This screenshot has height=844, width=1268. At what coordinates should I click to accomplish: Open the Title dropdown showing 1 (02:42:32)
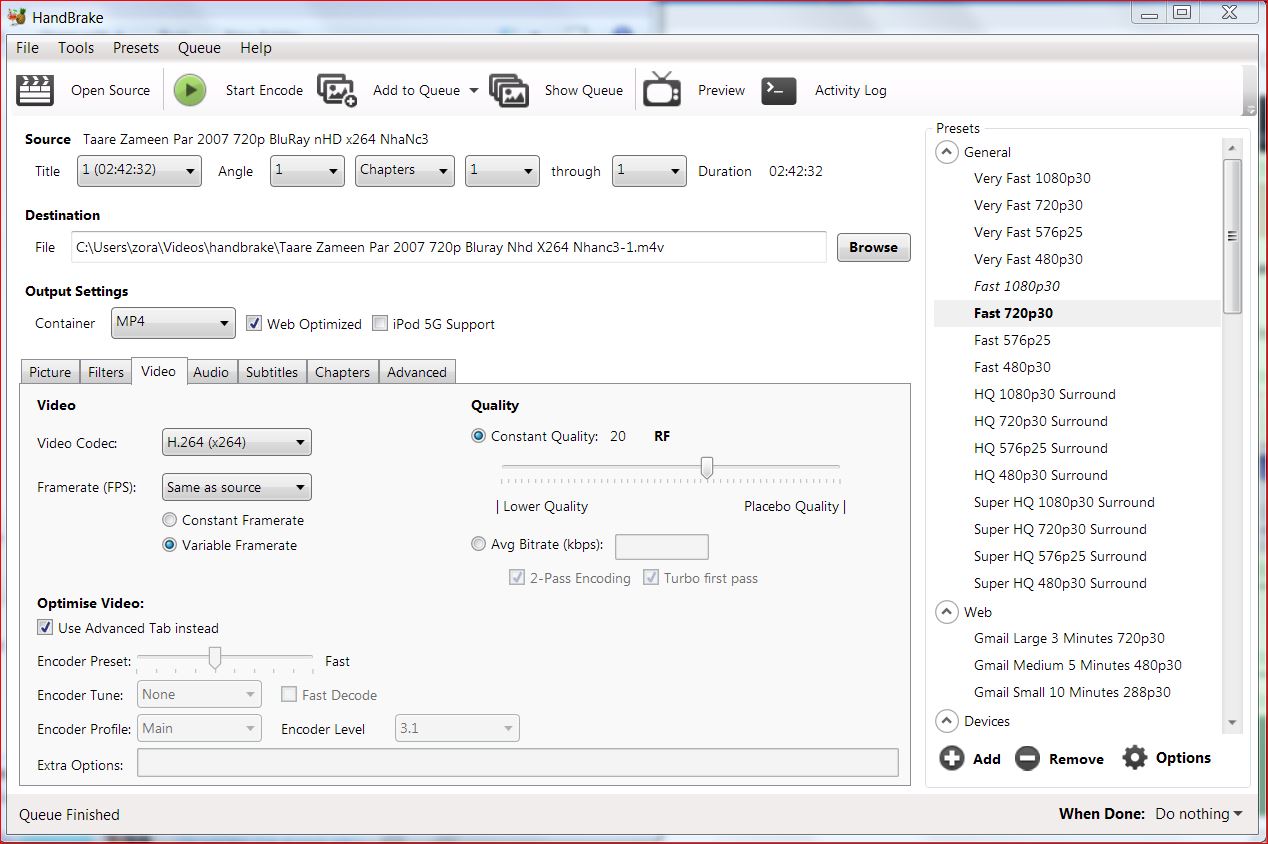[x=139, y=170]
